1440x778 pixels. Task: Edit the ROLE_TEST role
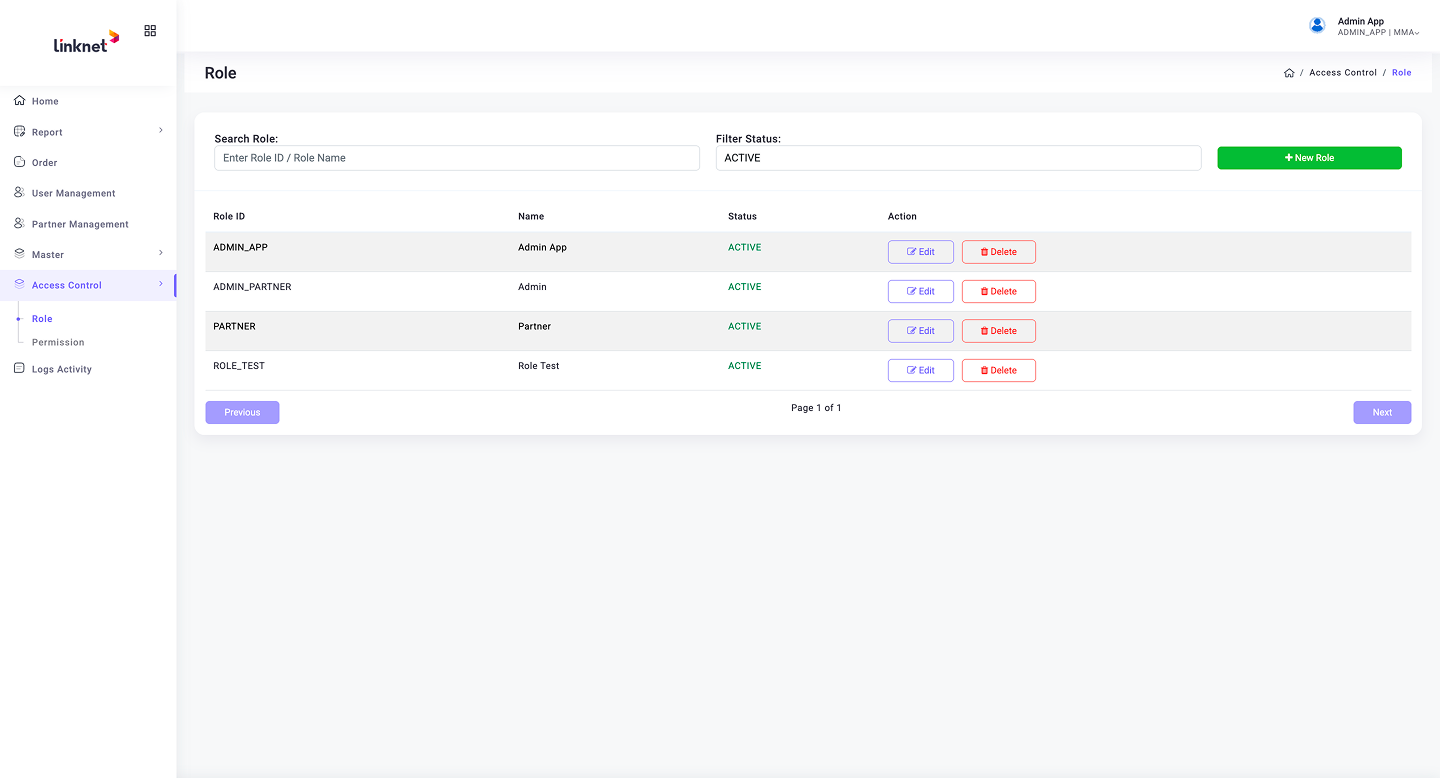(921, 370)
